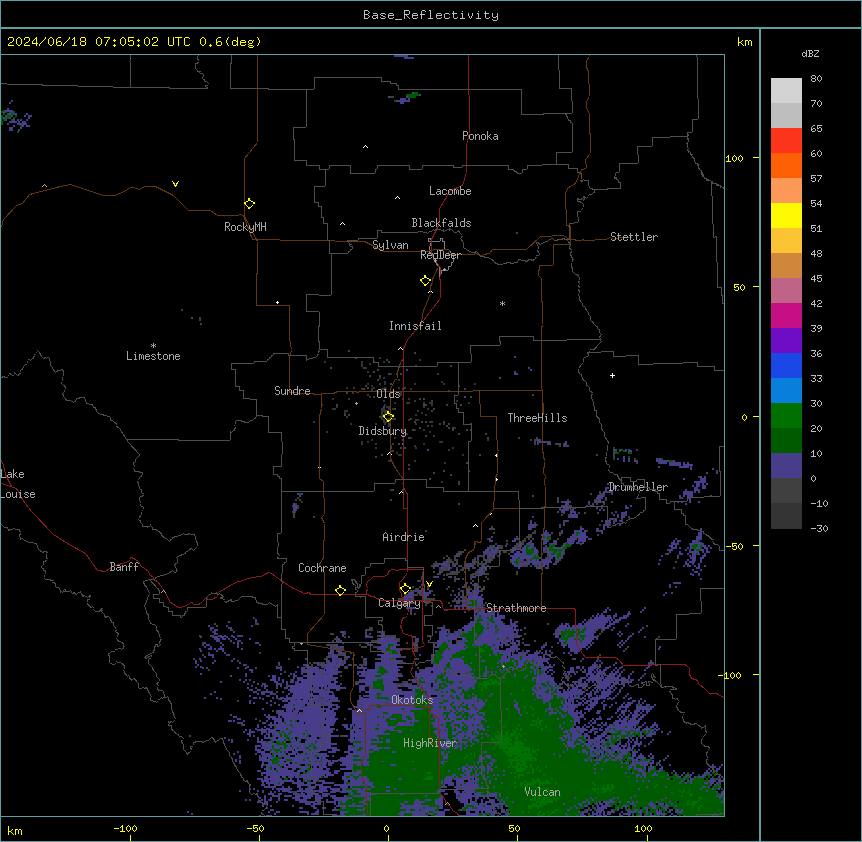Click the asterisk marker above Limestone
862x842 pixels.
click(x=153, y=345)
